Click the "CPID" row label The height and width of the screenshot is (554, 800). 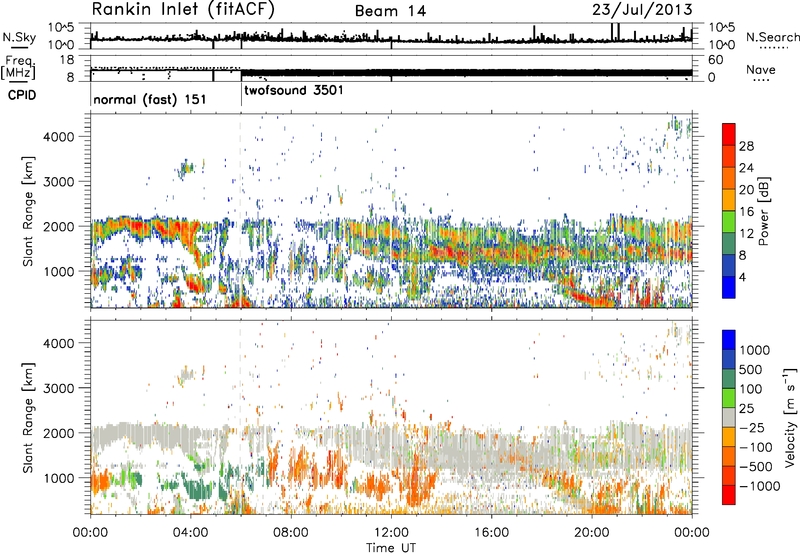pyautogui.click(x=22, y=95)
